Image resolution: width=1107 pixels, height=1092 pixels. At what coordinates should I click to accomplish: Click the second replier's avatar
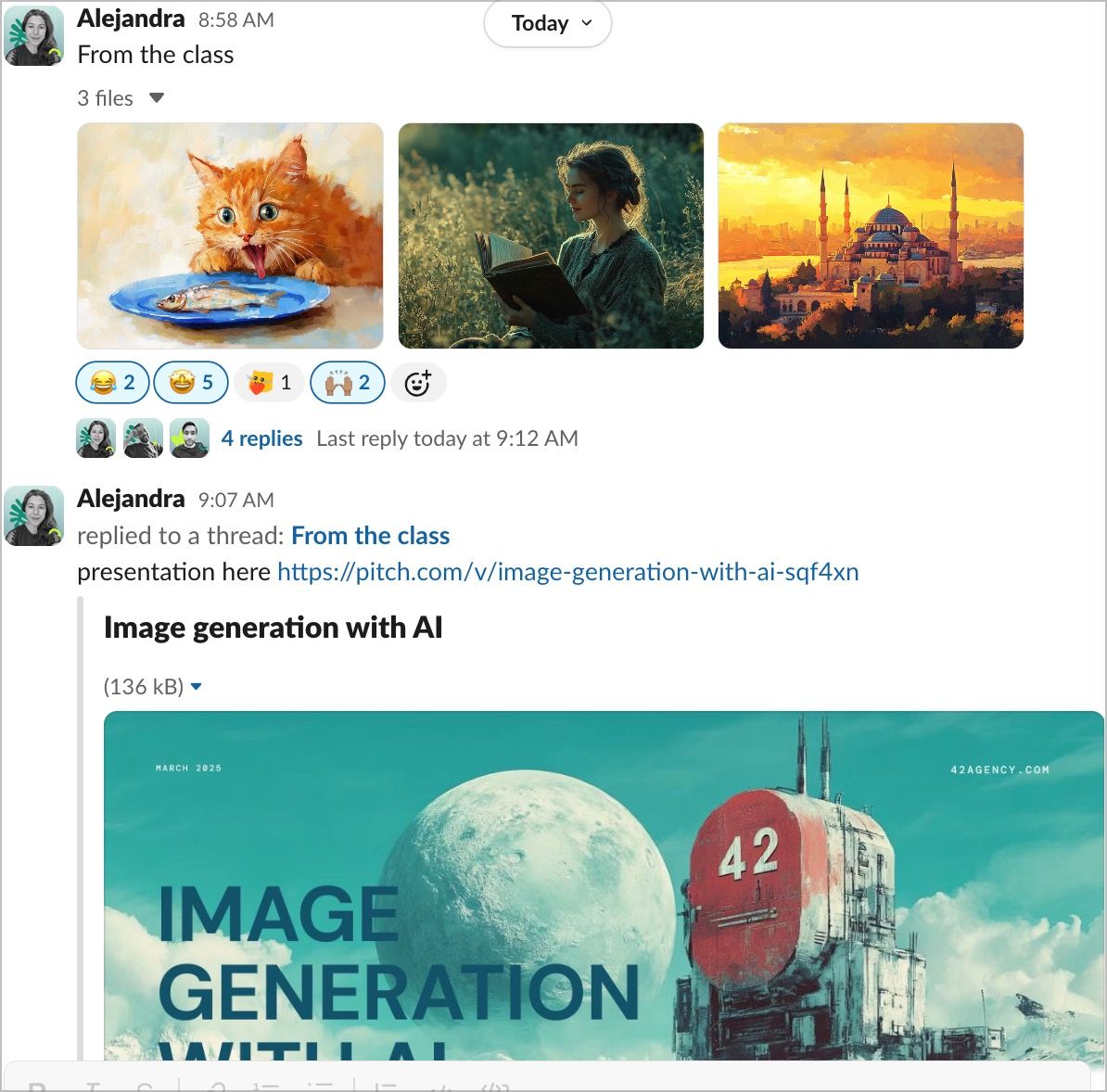pos(144,438)
